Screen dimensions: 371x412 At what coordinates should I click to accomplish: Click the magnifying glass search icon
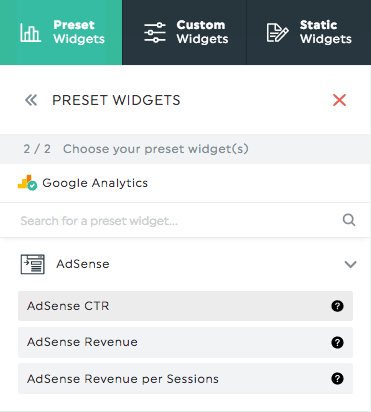(349, 220)
